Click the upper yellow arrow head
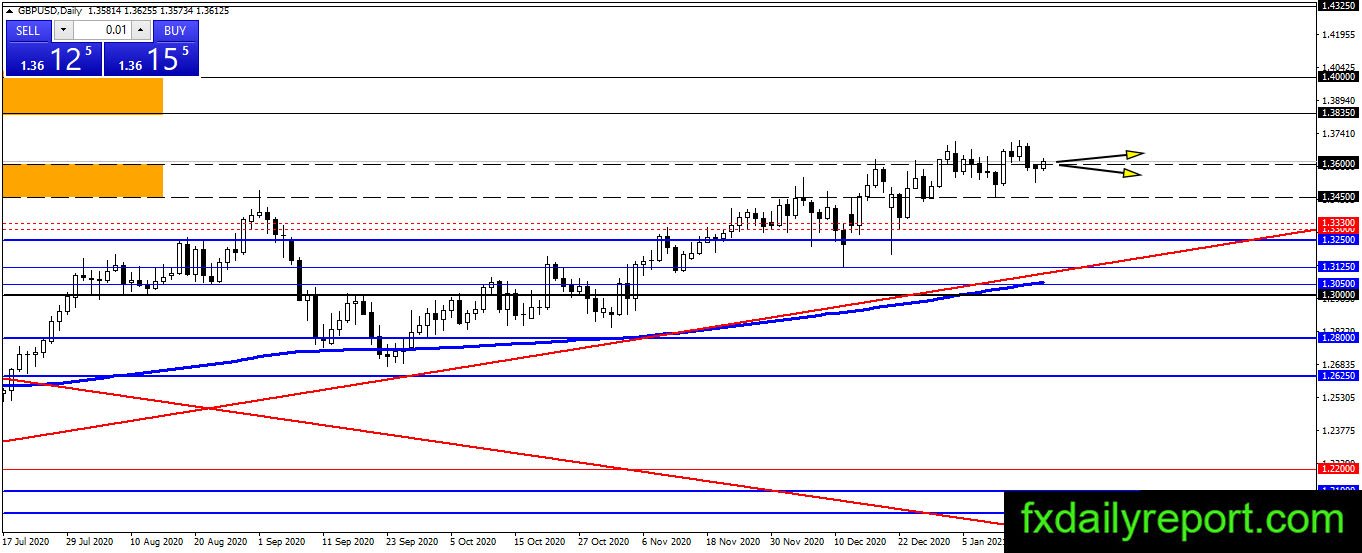The width and height of the screenshot is (1362, 553). [x=1134, y=154]
